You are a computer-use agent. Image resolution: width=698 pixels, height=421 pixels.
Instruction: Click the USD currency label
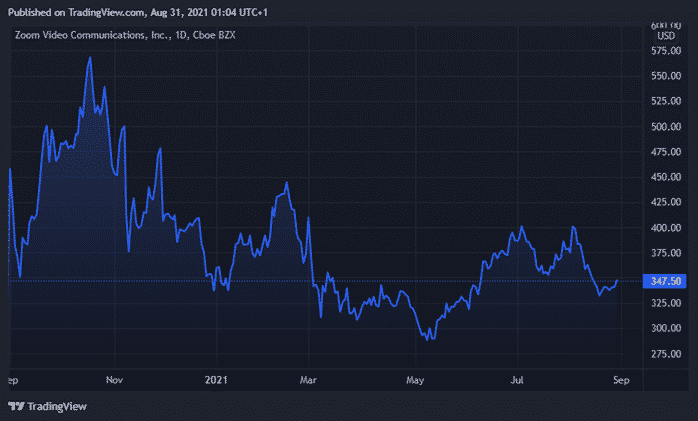(666, 36)
